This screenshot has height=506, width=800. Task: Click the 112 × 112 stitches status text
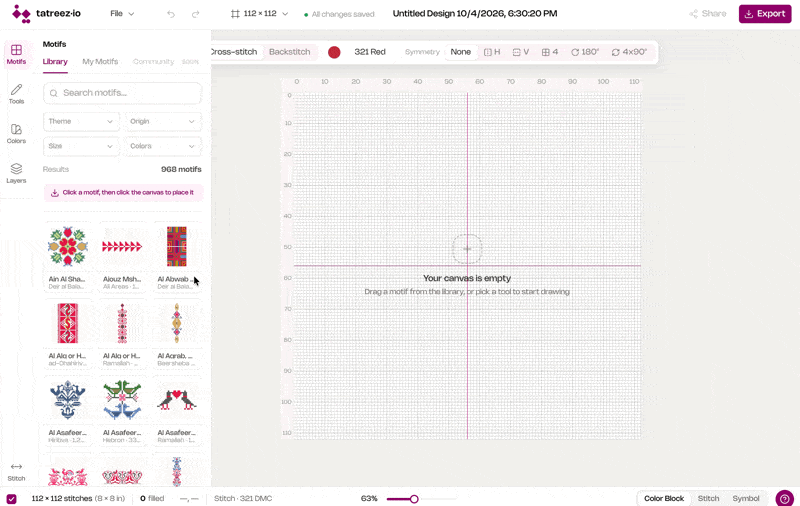(78, 498)
